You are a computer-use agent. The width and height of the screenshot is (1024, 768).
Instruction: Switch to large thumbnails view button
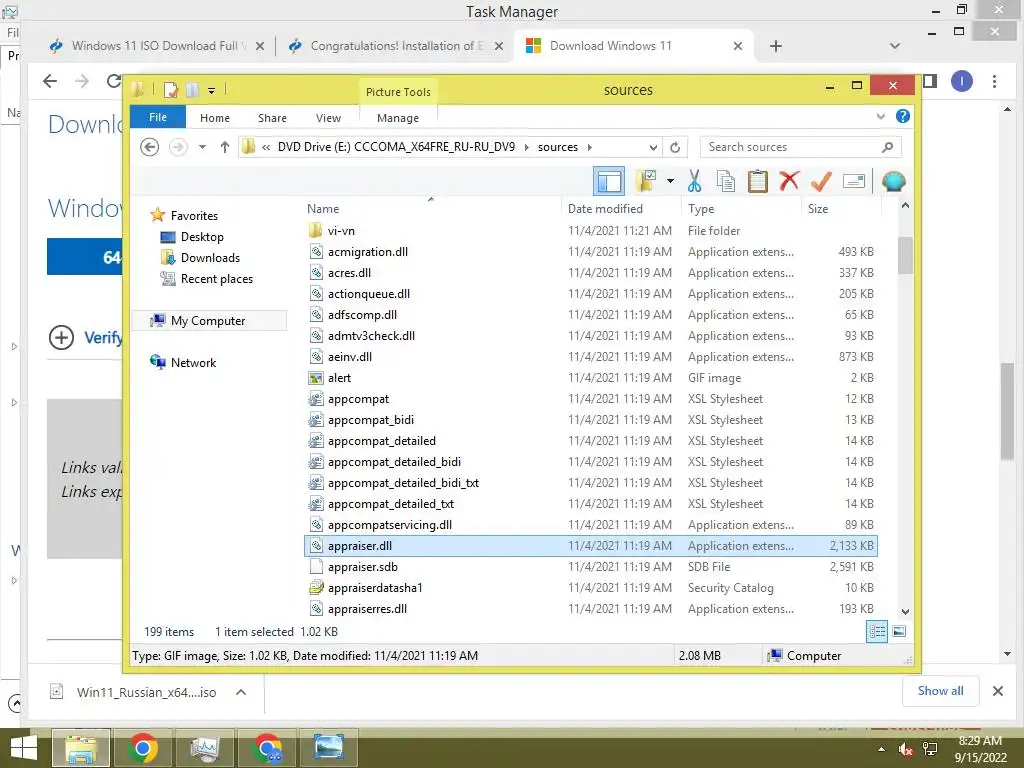[x=899, y=632]
